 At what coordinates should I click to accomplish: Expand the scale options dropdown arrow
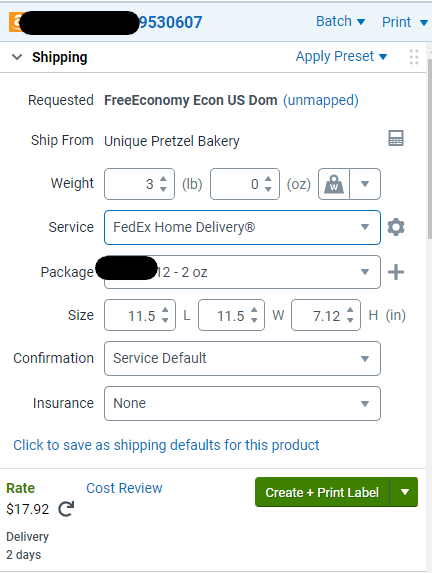tap(365, 184)
